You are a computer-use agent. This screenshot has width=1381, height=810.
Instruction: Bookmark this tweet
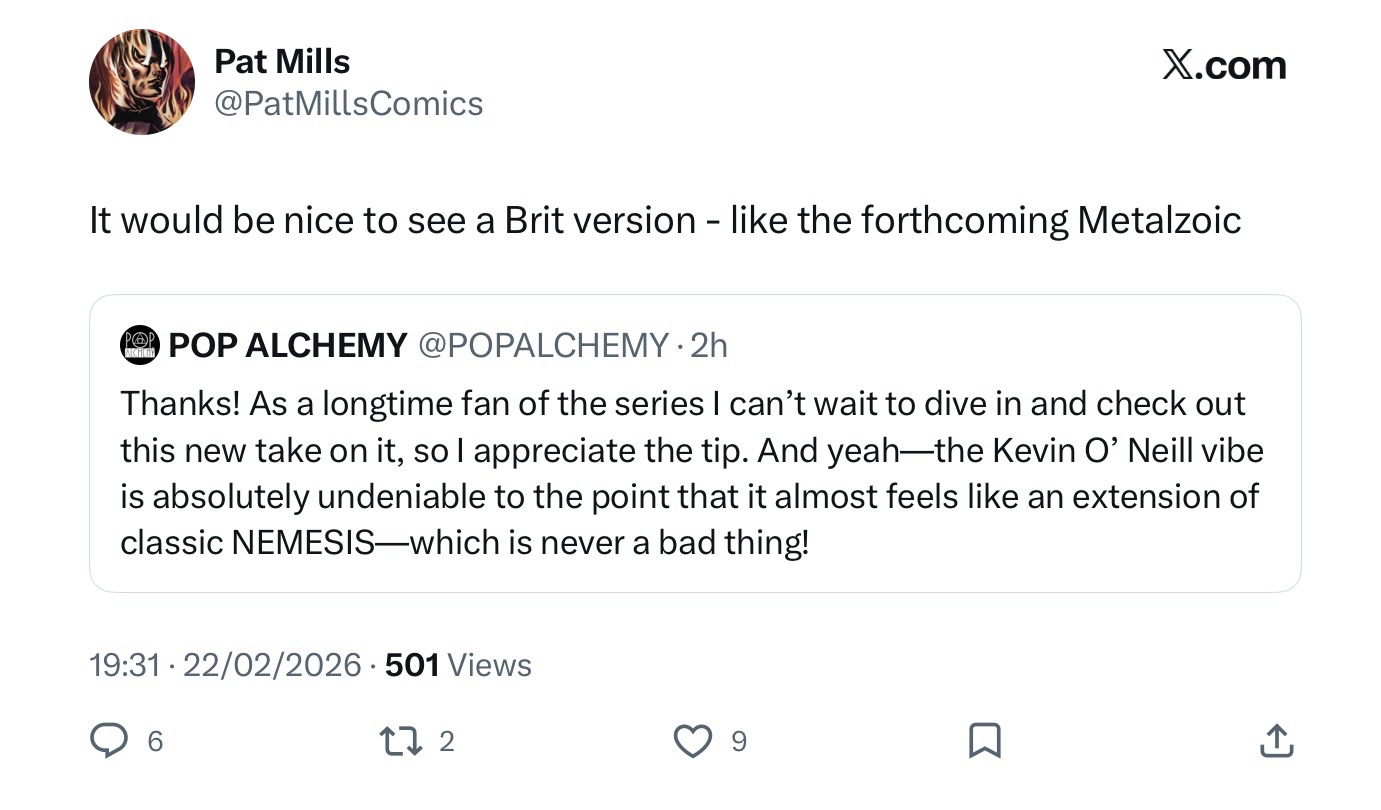click(x=985, y=740)
